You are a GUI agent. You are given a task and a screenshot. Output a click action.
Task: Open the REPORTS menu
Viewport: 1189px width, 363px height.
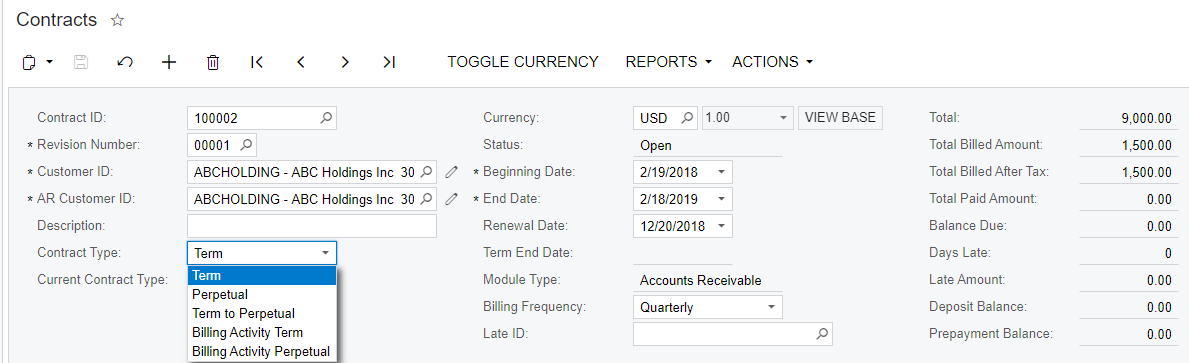[668, 62]
